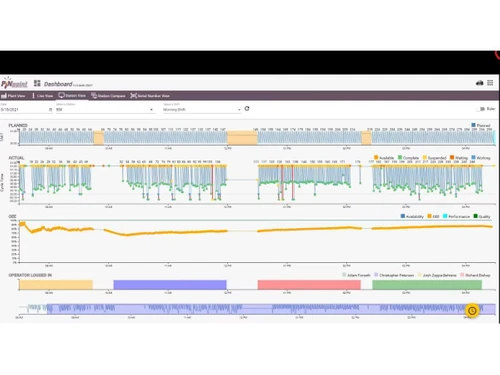Viewport: 500px width, 375px height.
Task: Click the PLANNED chart title
Action: (18, 125)
